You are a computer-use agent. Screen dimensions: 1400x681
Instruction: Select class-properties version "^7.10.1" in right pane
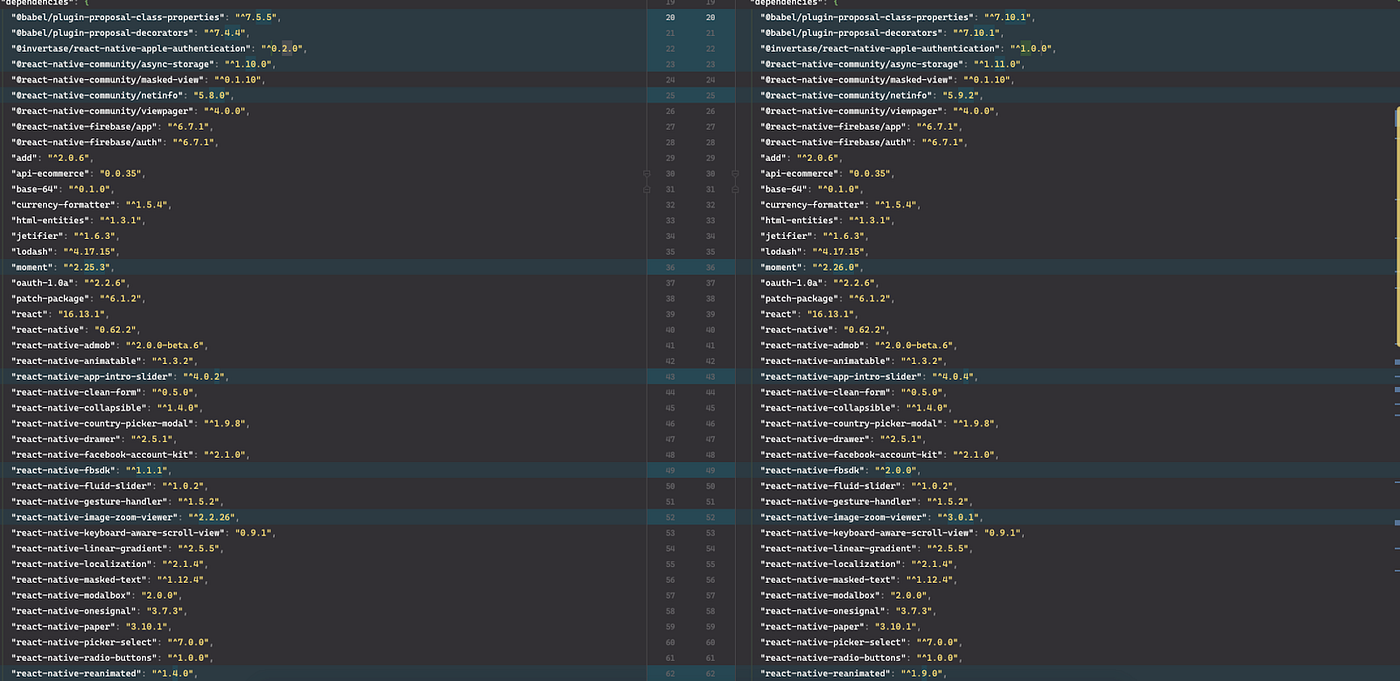(1008, 17)
